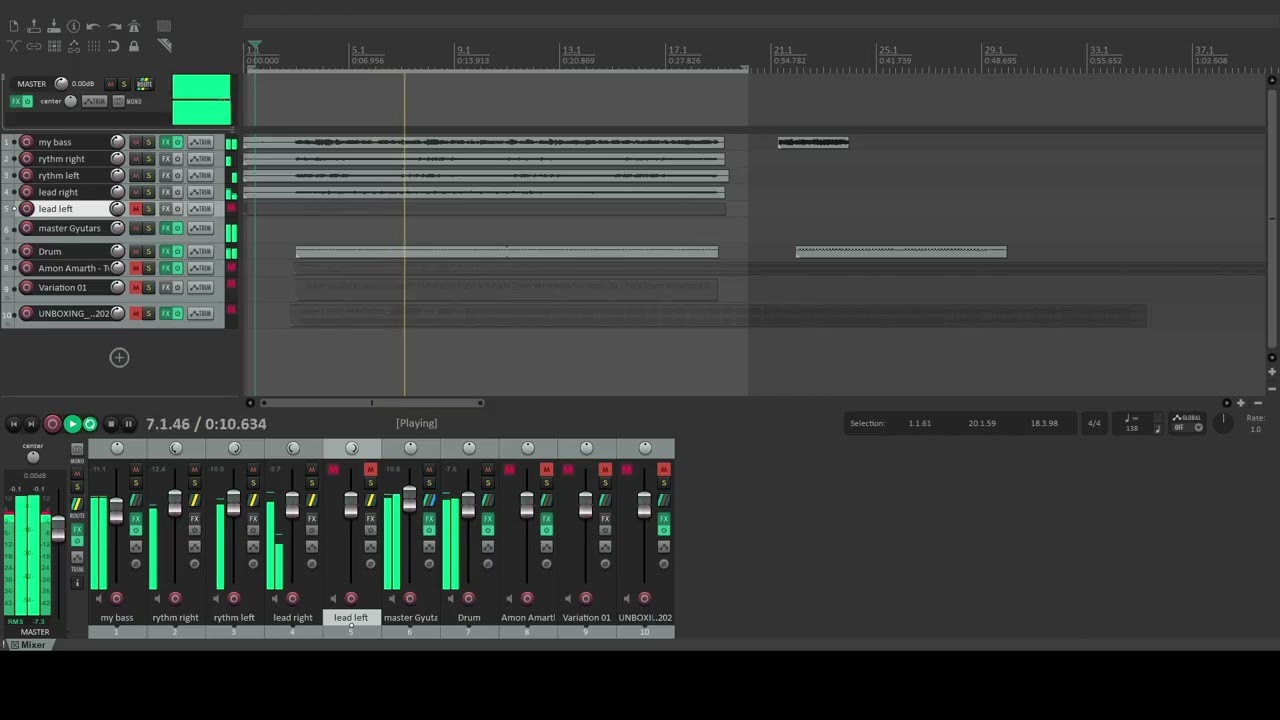The width and height of the screenshot is (1280, 720).
Task: Open TRIM envelope on rythm right track
Action: pos(201,159)
